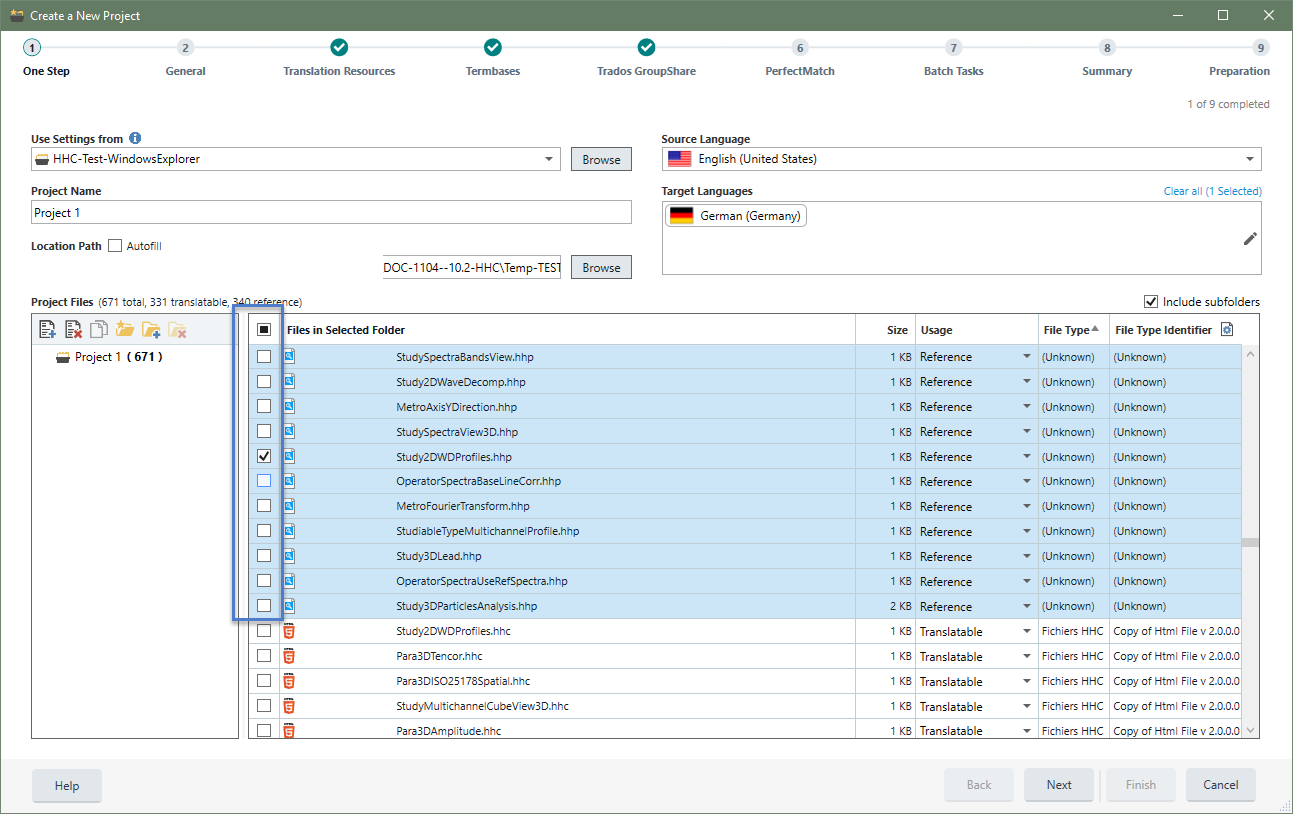
Task: Click the HTML icon of Study2DWDProfiles.hhc
Action: coord(289,631)
